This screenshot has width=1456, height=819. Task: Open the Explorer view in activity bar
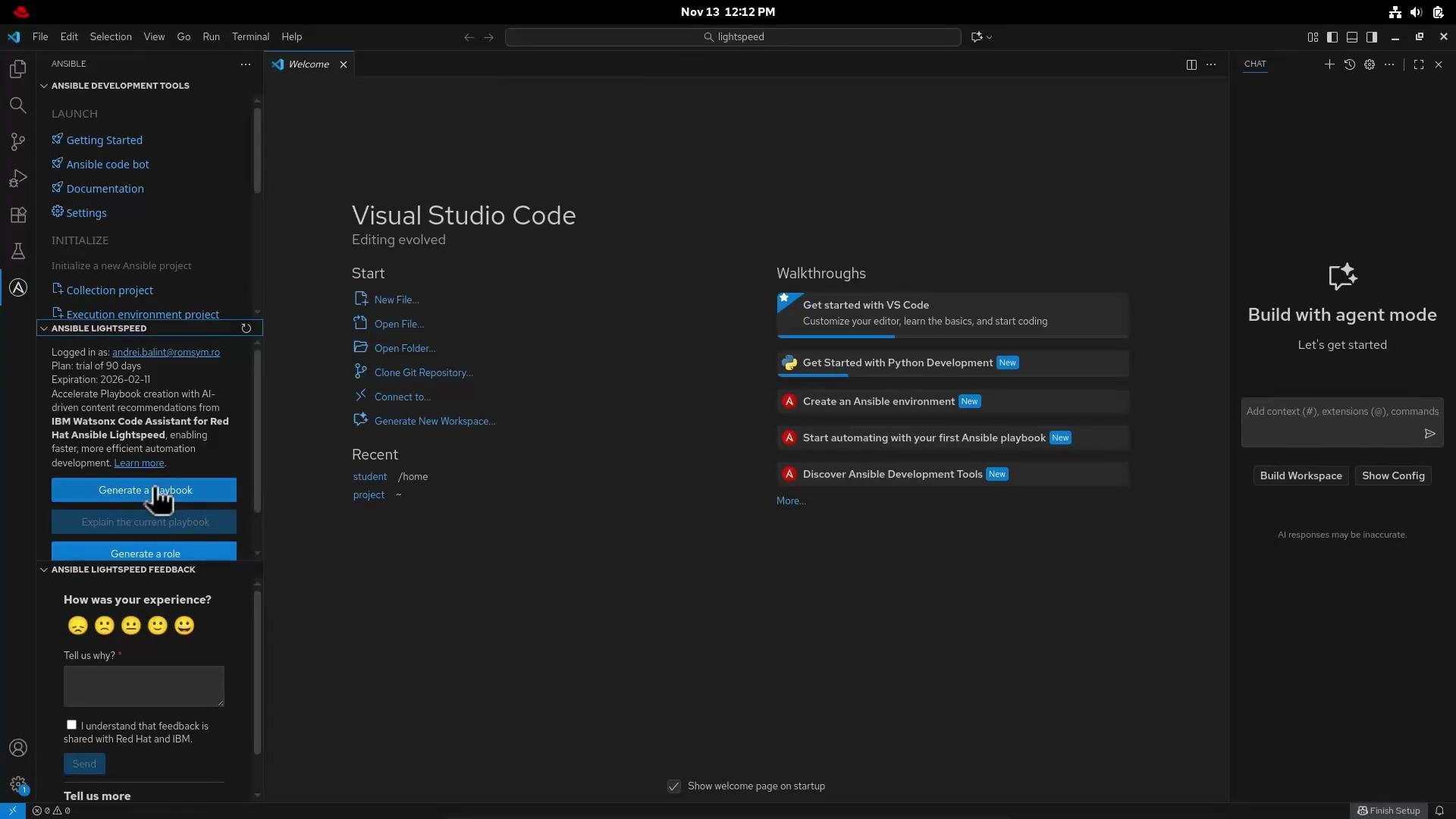[18, 69]
